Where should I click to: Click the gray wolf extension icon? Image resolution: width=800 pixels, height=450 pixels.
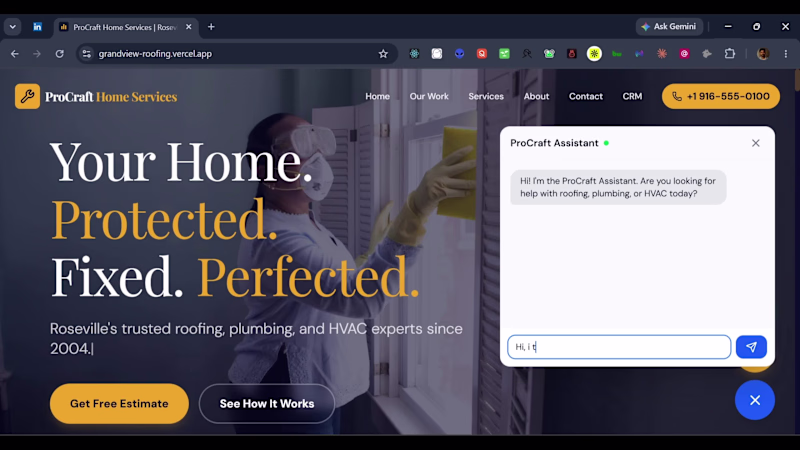(x=707, y=54)
